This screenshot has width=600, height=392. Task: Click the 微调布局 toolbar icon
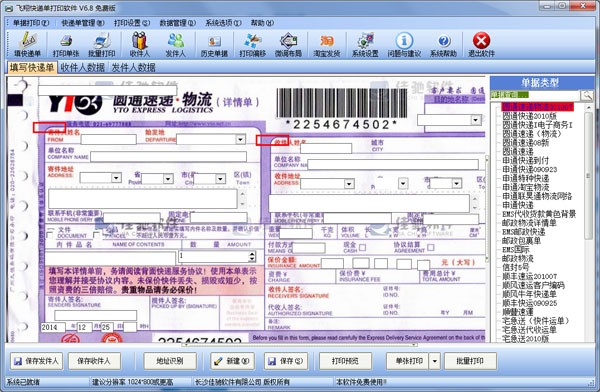click(x=289, y=44)
